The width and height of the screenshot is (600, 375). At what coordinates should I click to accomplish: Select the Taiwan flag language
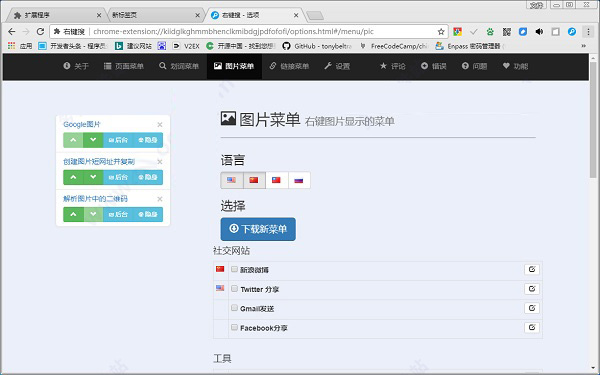(x=277, y=180)
